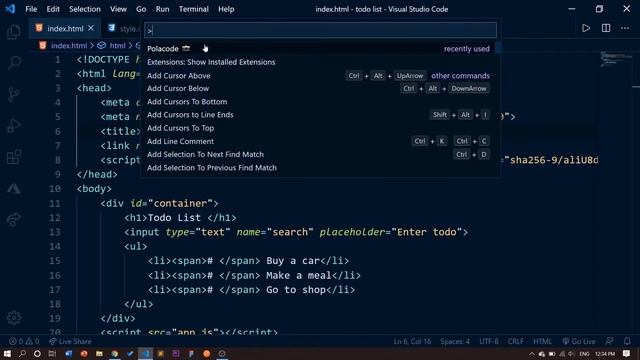The height and width of the screenshot is (360, 640).
Task: Open the Extensions view in activity bar
Action: pyautogui.click(x=13, y=157)
